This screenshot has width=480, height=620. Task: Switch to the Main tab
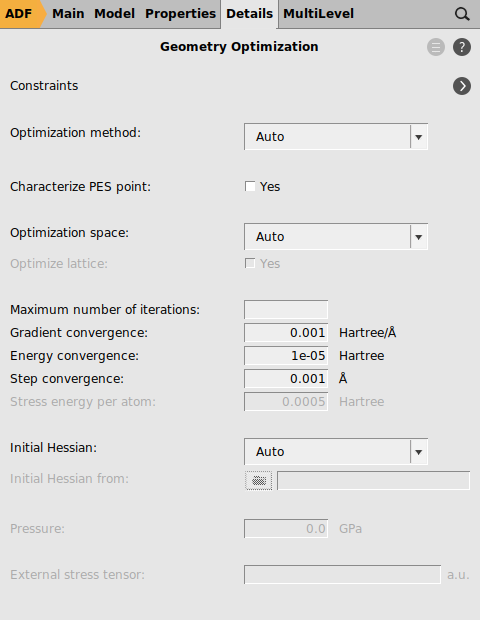point(68,14)
